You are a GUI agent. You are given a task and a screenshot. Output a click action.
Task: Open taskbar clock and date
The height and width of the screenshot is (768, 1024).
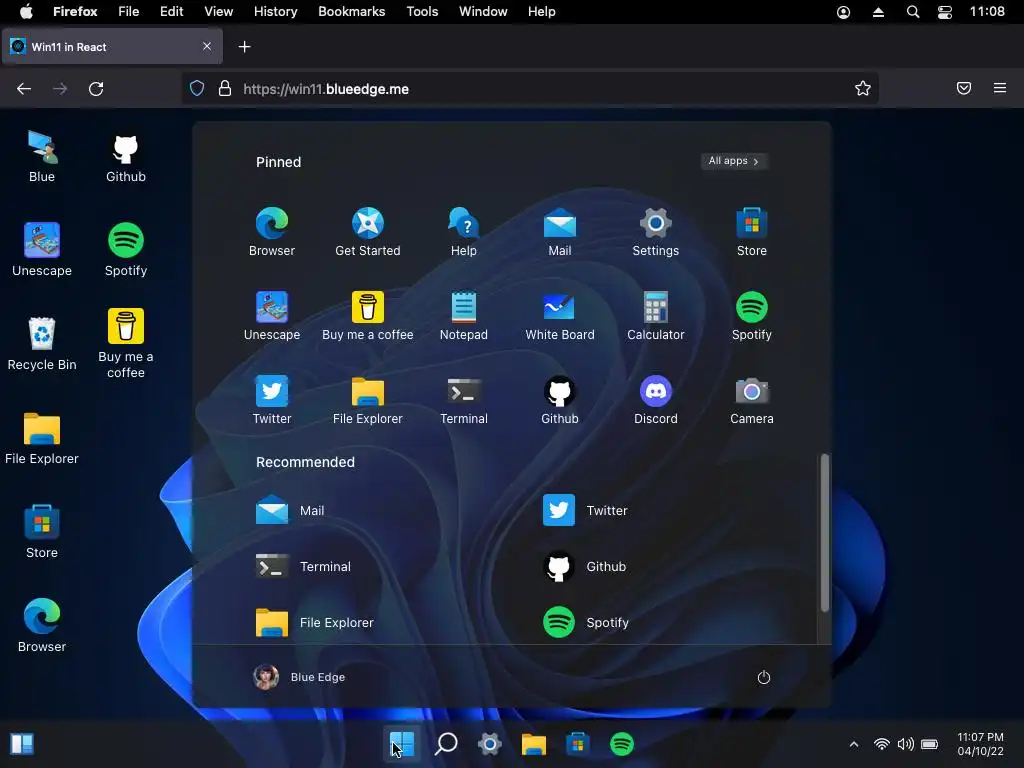[x=980, y=744]
